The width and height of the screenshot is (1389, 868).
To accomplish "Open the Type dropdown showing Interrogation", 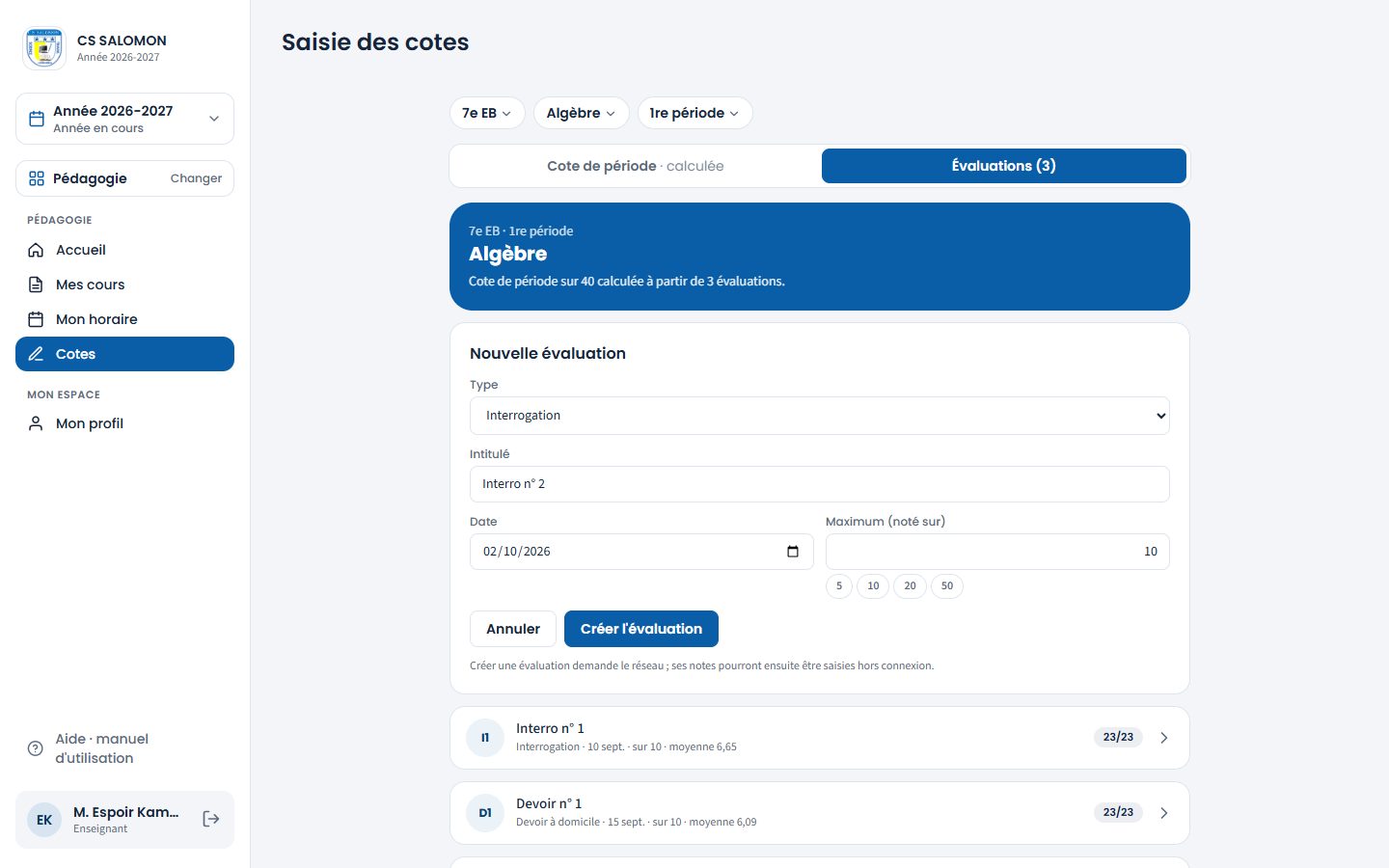I will pyautogui.click(x=820, y=416).
